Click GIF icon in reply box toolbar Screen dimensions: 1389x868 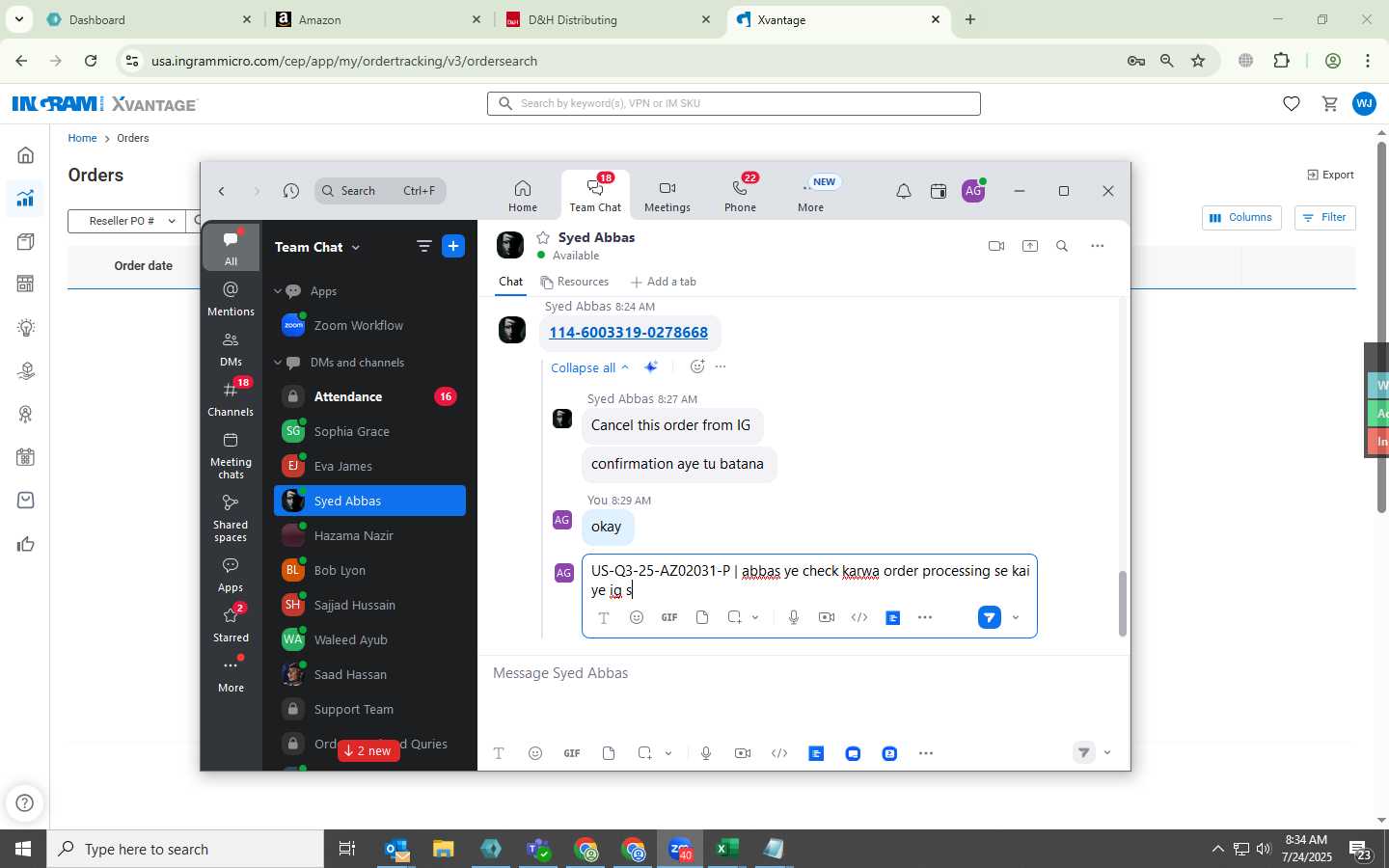pos(669,617)
